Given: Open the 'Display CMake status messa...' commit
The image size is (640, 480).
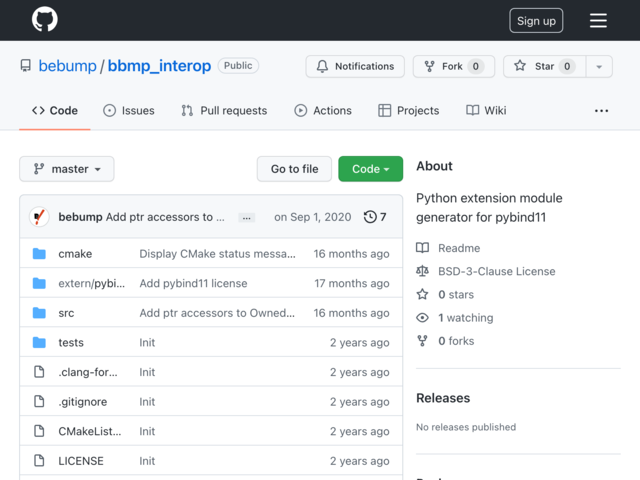Looking at the screenshot, I should point(218,254).
